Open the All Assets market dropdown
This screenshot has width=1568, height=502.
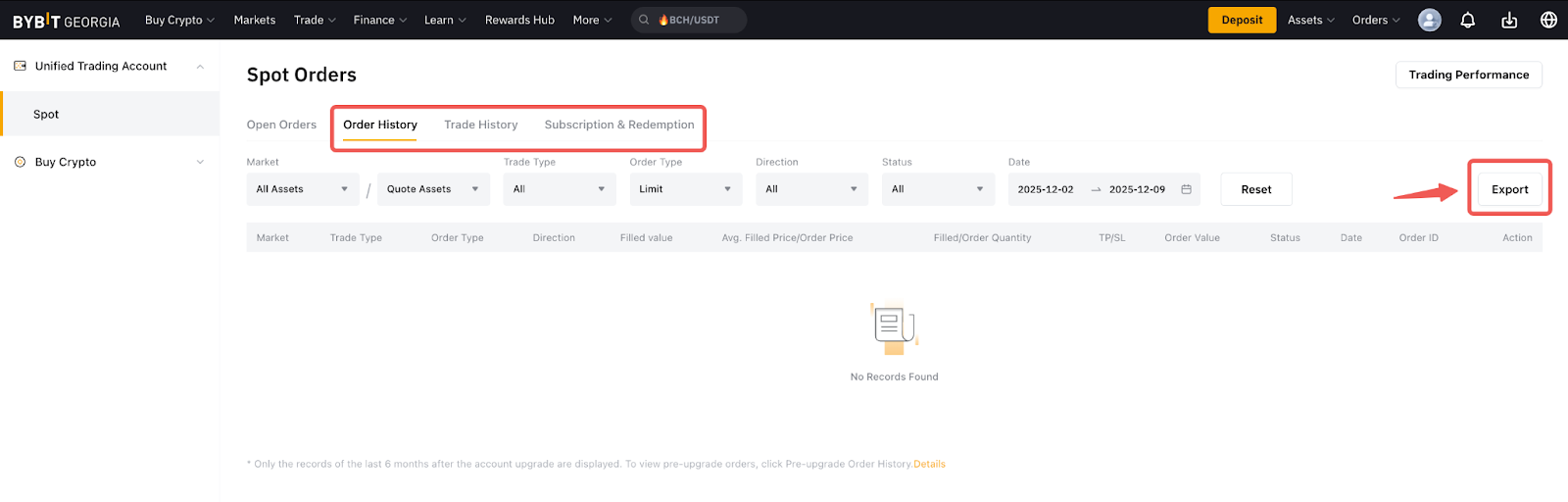pos(303,189)
